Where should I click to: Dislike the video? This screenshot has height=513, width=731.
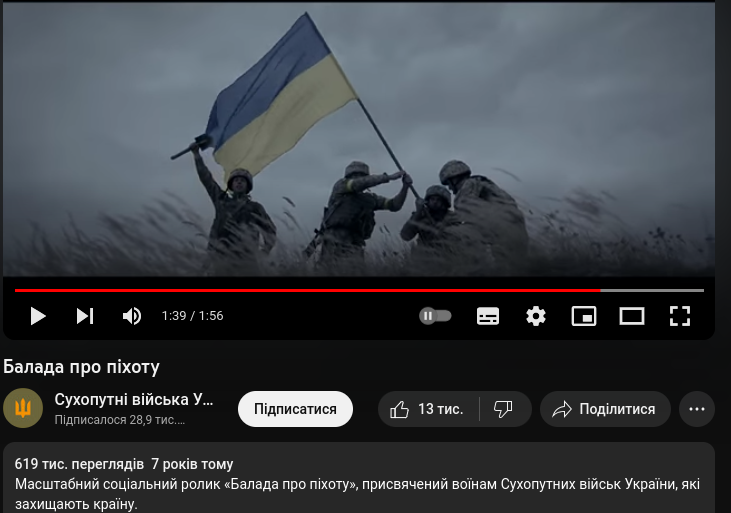(x=504, y=409)
